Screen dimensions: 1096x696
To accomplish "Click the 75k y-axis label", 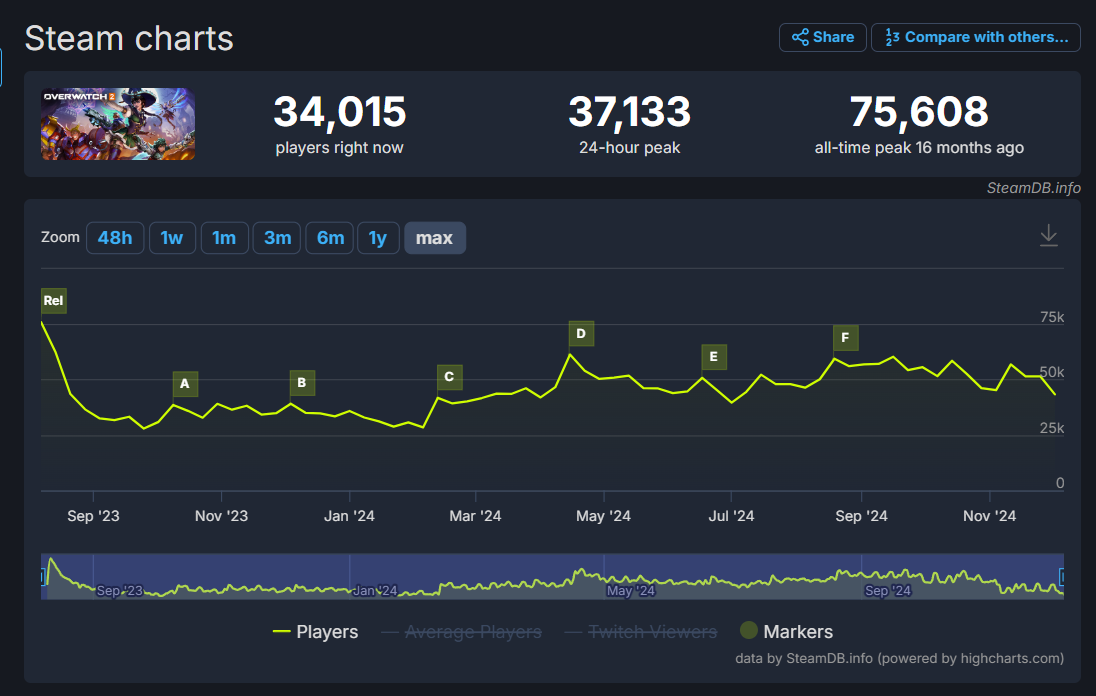I will [1052, 317].
